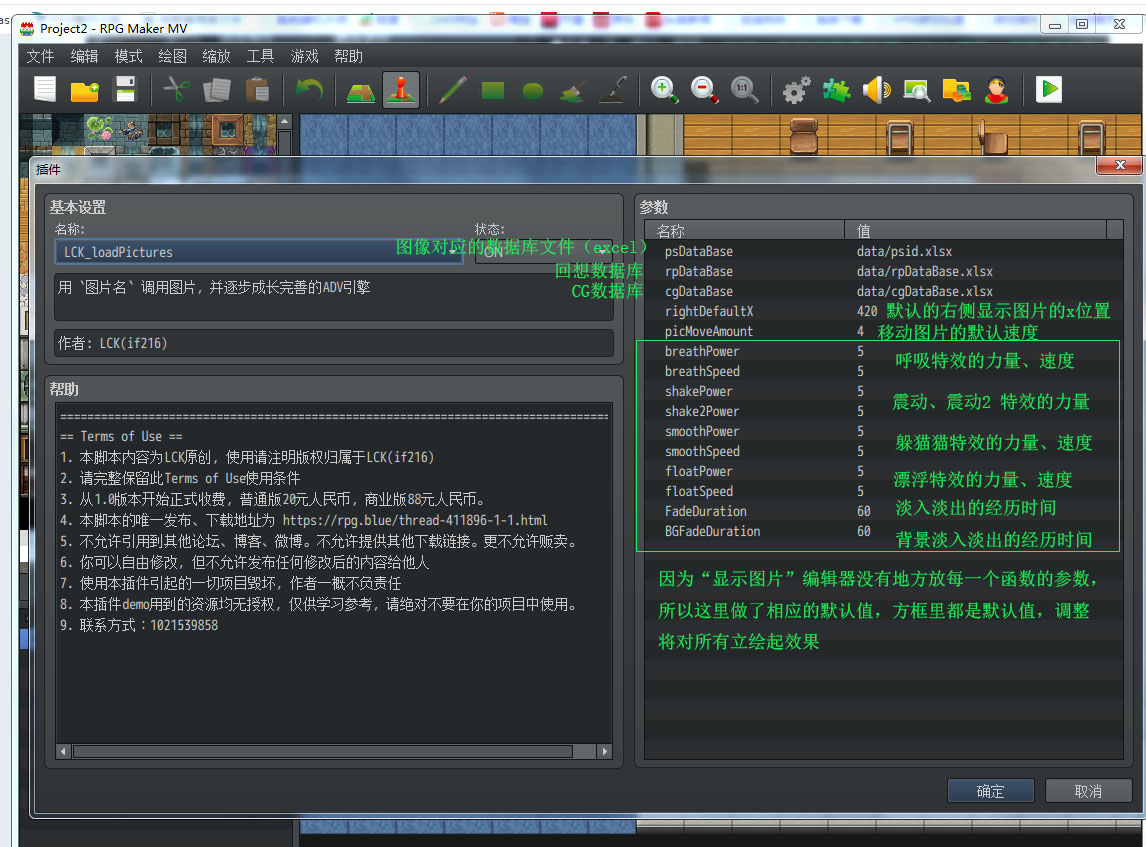Image resolution: width=1146 pixels, height=847 pixels.
Task: Click the 名称 parameter column header
Action: coord(745,231)
